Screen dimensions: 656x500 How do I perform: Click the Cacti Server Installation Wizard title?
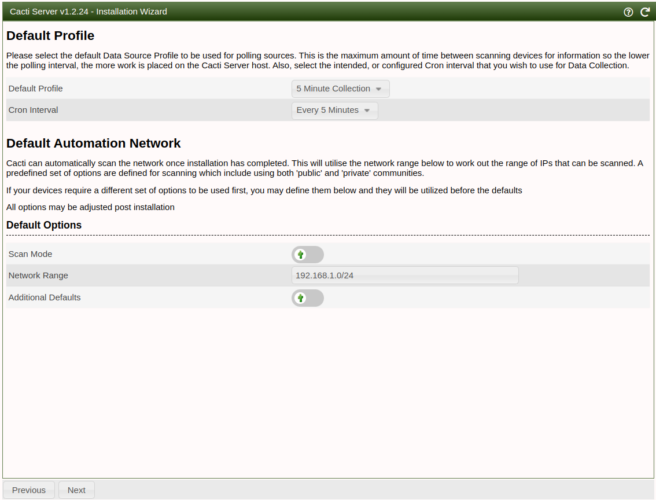[88, 12]
